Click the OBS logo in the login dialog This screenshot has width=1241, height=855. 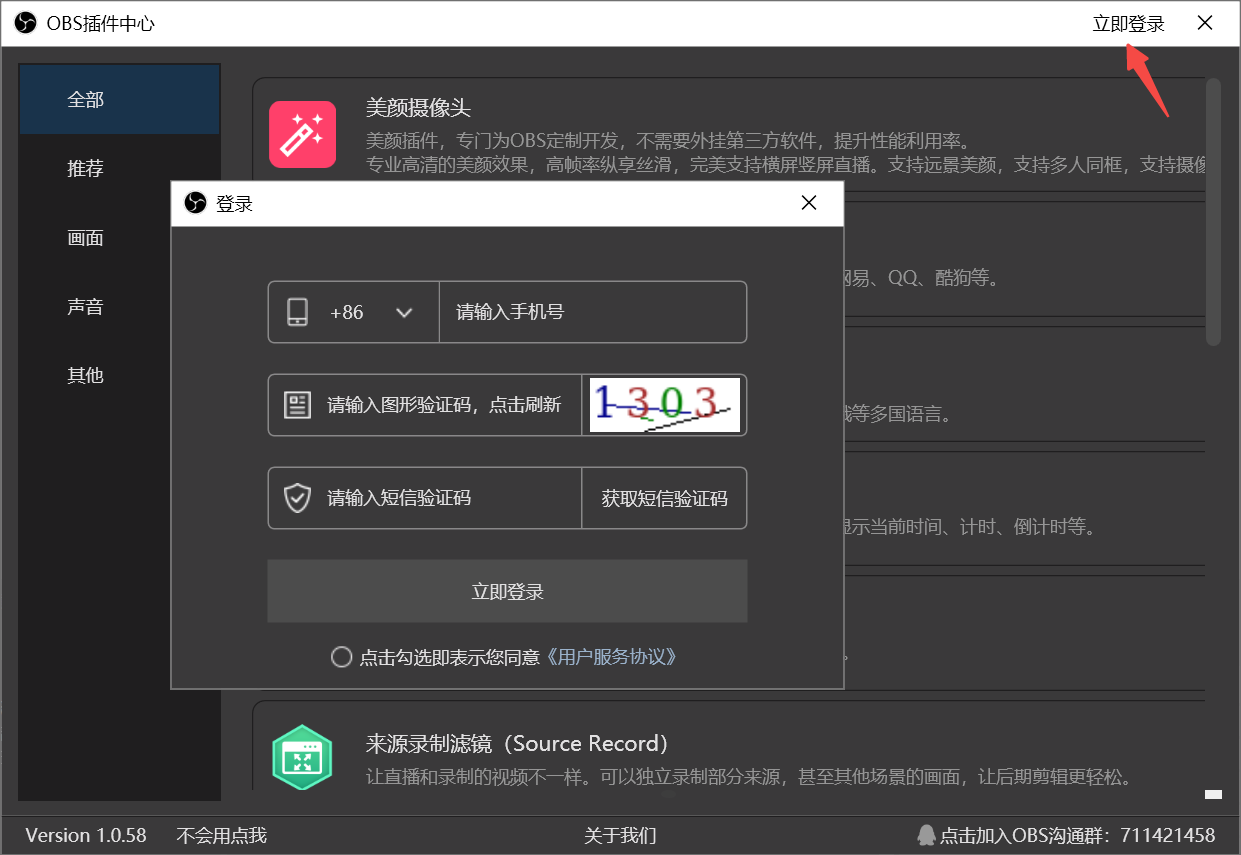196,202
